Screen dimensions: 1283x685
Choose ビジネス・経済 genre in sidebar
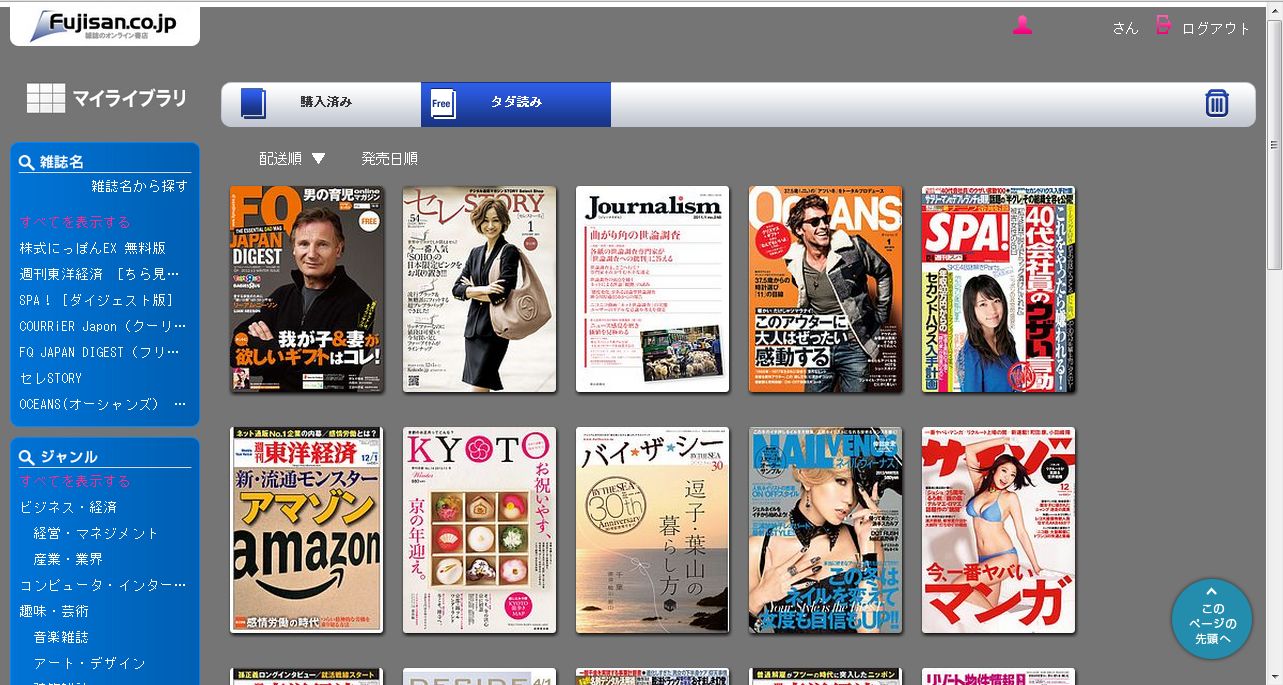point(68,507)
